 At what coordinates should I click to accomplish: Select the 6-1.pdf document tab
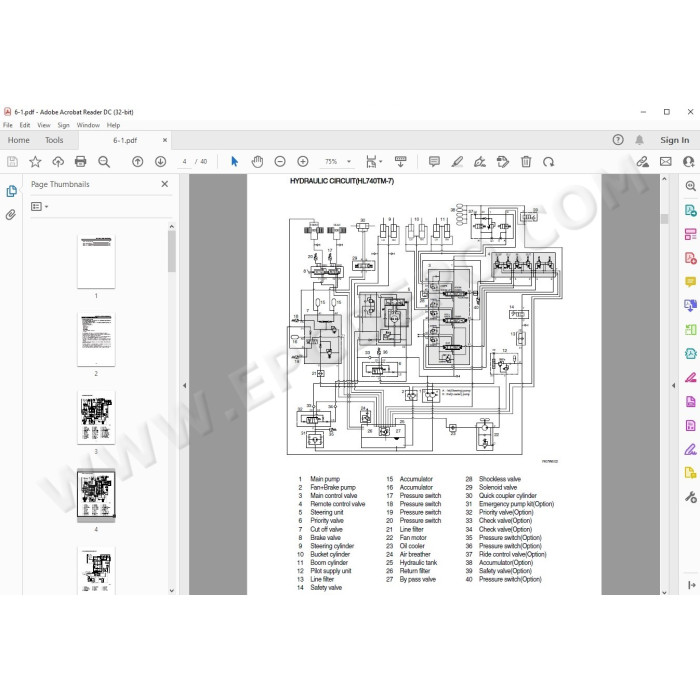[x=125, y=140]
